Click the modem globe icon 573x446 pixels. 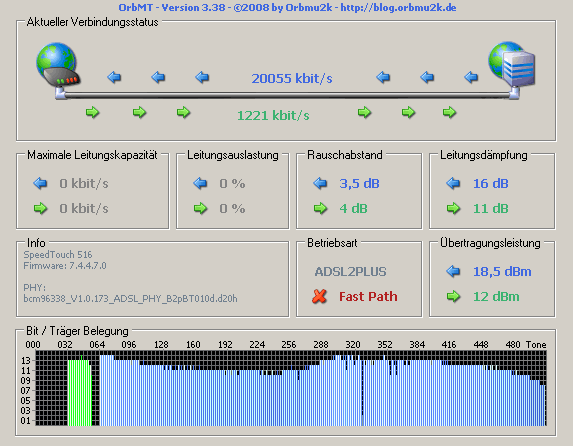click(x=58, y=65)
